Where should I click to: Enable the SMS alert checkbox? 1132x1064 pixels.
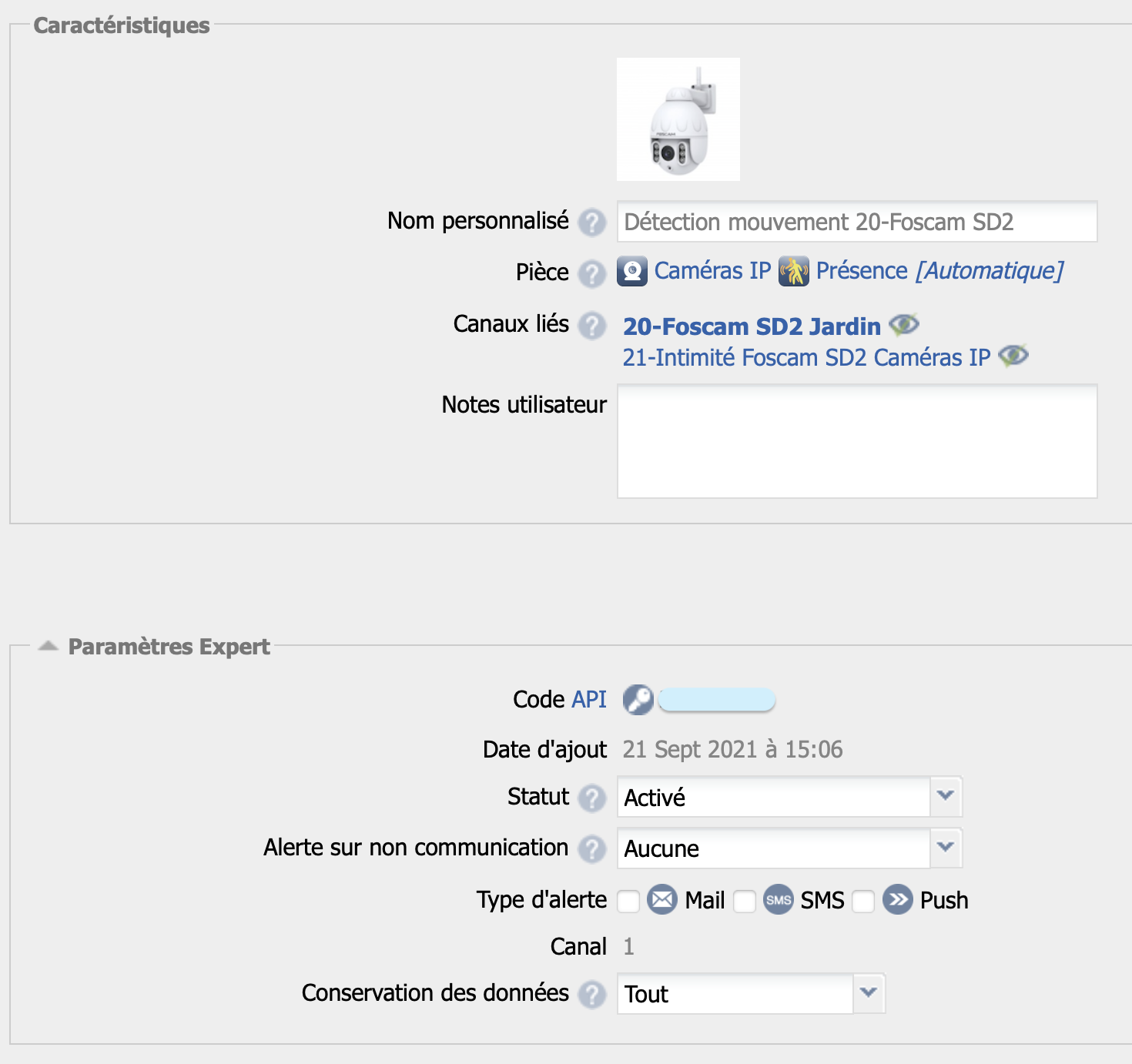pos(745,902)
